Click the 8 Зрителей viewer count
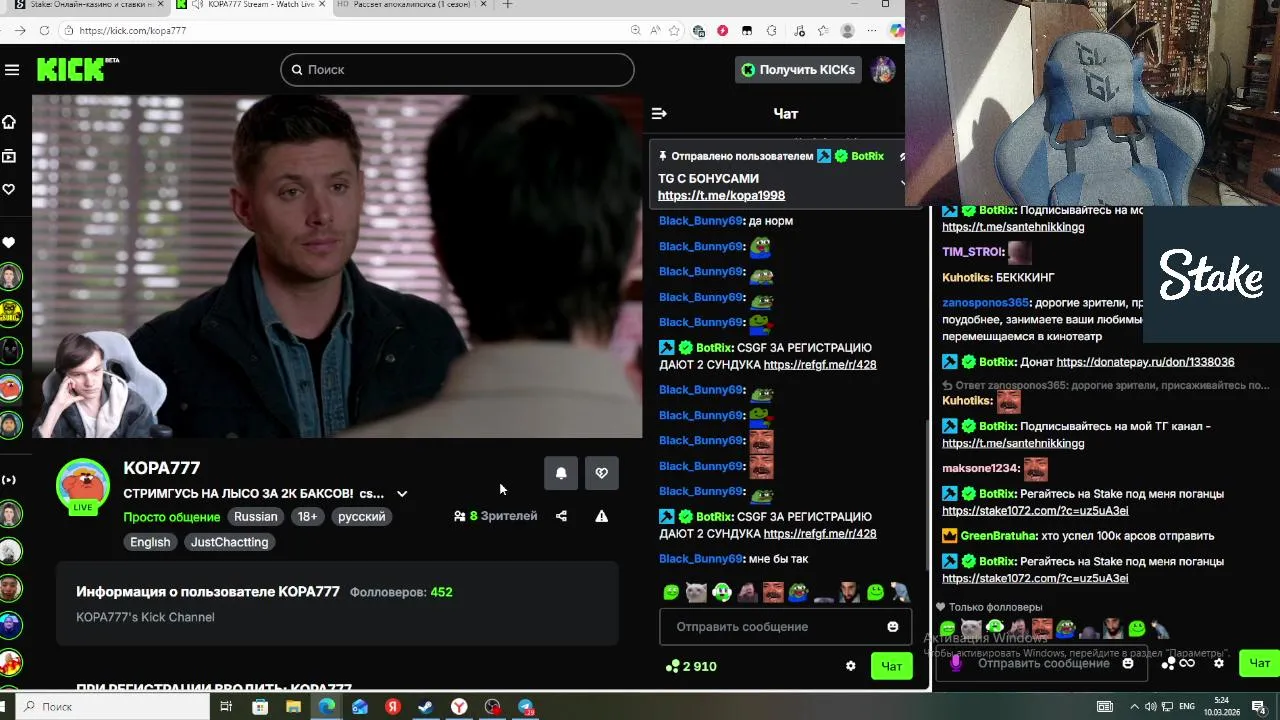 495,516
